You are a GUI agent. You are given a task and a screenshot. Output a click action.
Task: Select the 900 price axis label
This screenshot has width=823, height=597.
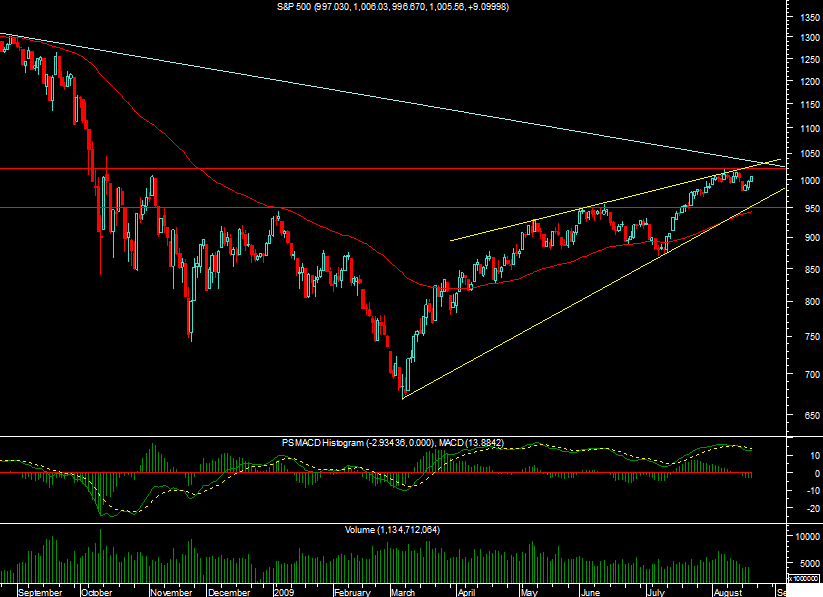(812, 238)
